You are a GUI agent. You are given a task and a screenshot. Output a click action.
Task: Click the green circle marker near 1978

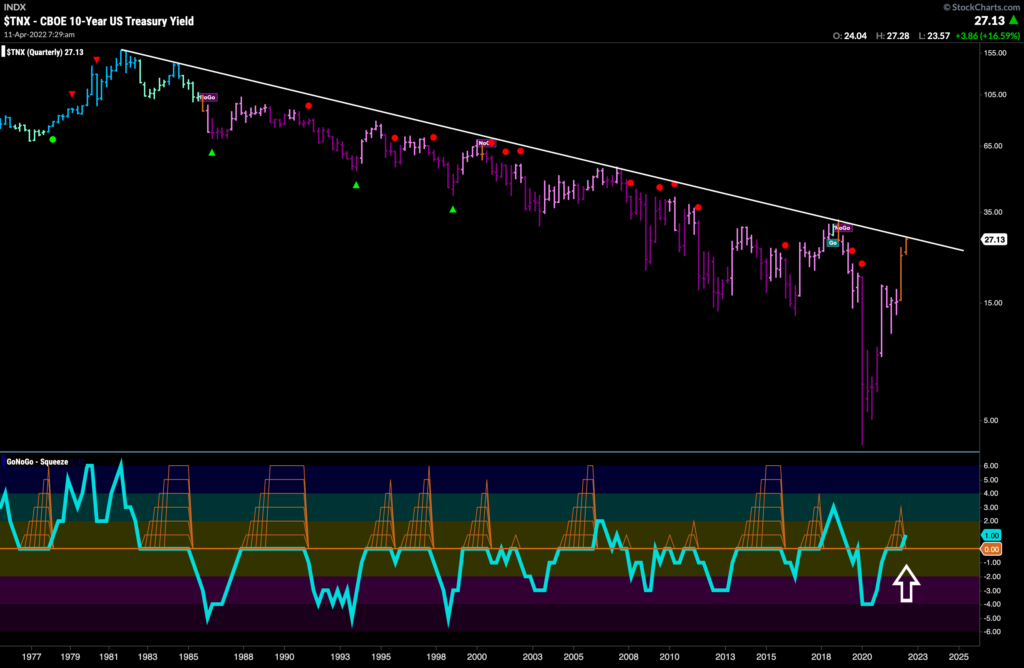[x=53, y=140]
